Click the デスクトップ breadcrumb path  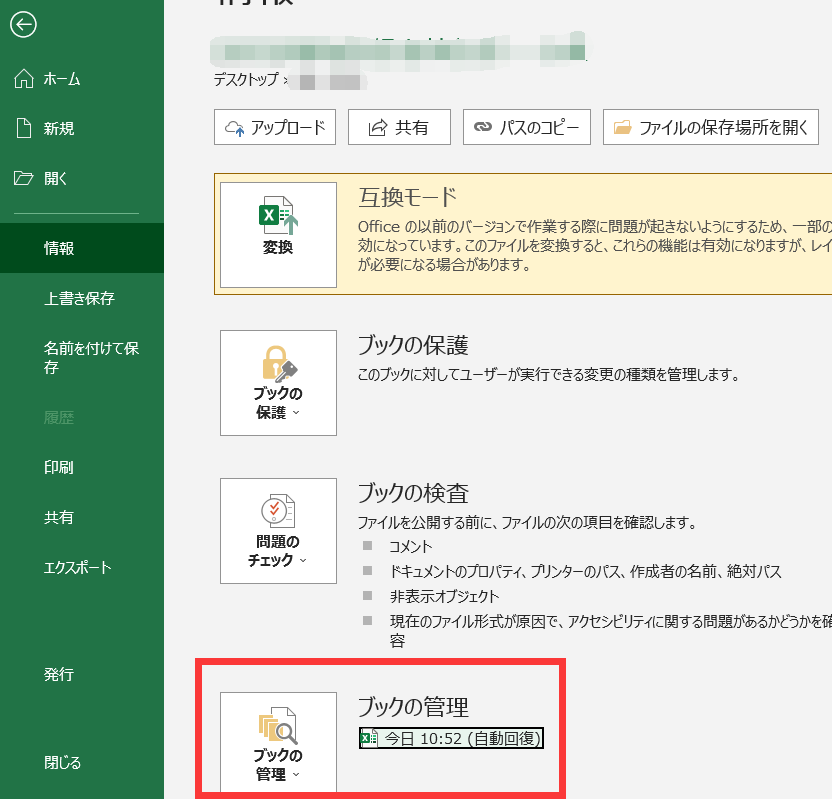[247, 77]
